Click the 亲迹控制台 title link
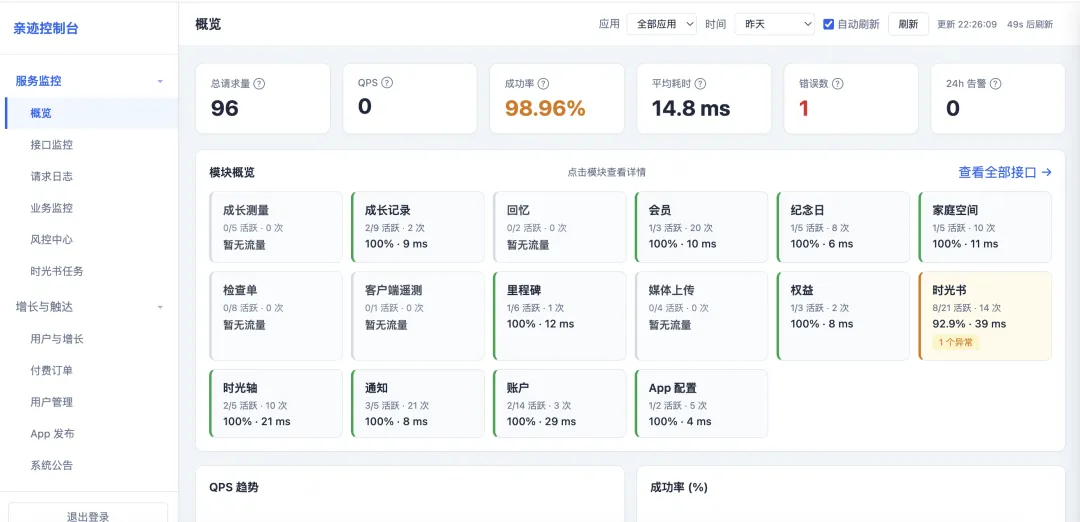Viewport: 1080px width, 522px height. (x=46, y=29)
